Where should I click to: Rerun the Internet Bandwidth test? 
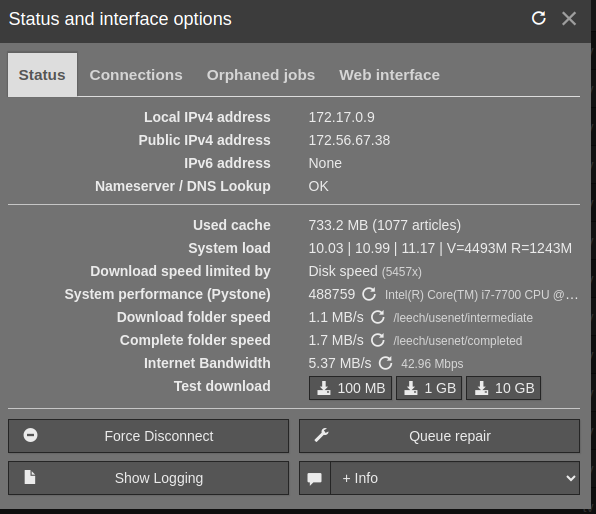(385, 363)
